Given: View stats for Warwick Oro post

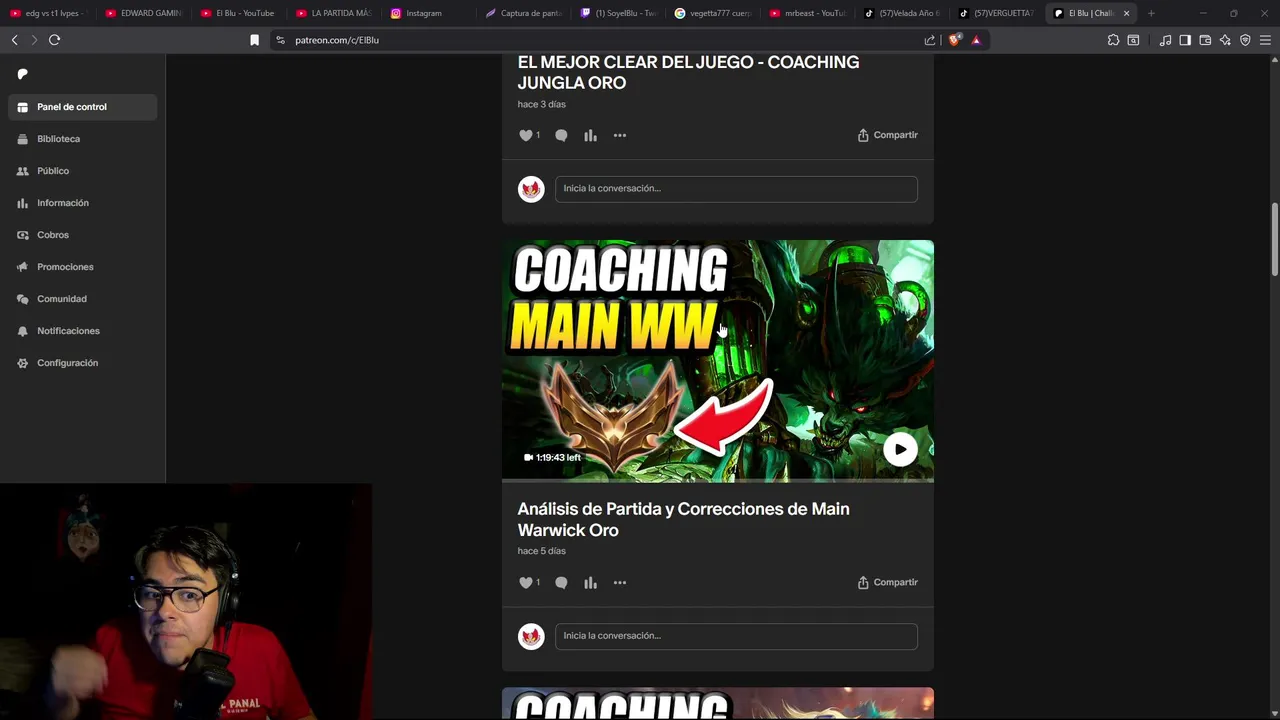Looking at the screenshot, I should tap(590, 583).
